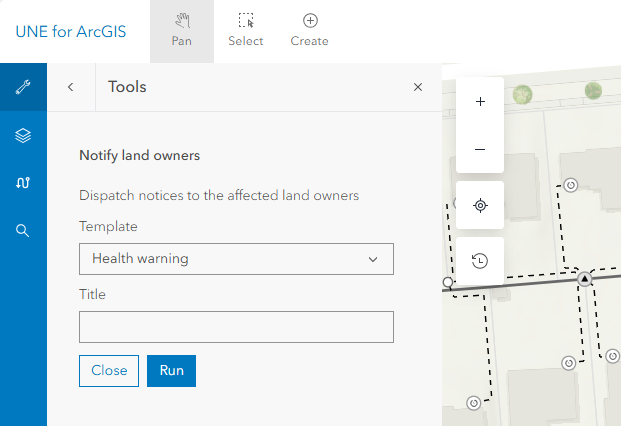Image resolution: width=621 pixels, height=426 pixels.
Task: Click the Template dropdown chevron arrow
Action: tap(373, 259)
